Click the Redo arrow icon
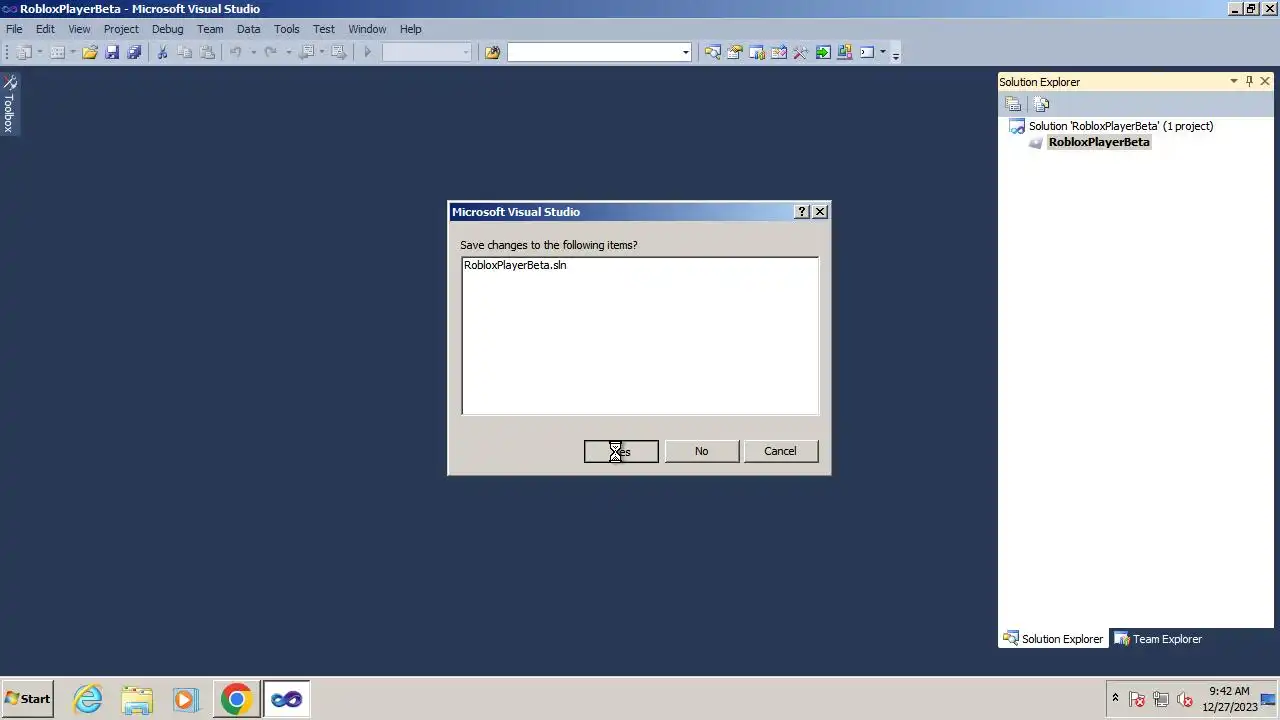The image size is (1280, 720). coord(270,52)
